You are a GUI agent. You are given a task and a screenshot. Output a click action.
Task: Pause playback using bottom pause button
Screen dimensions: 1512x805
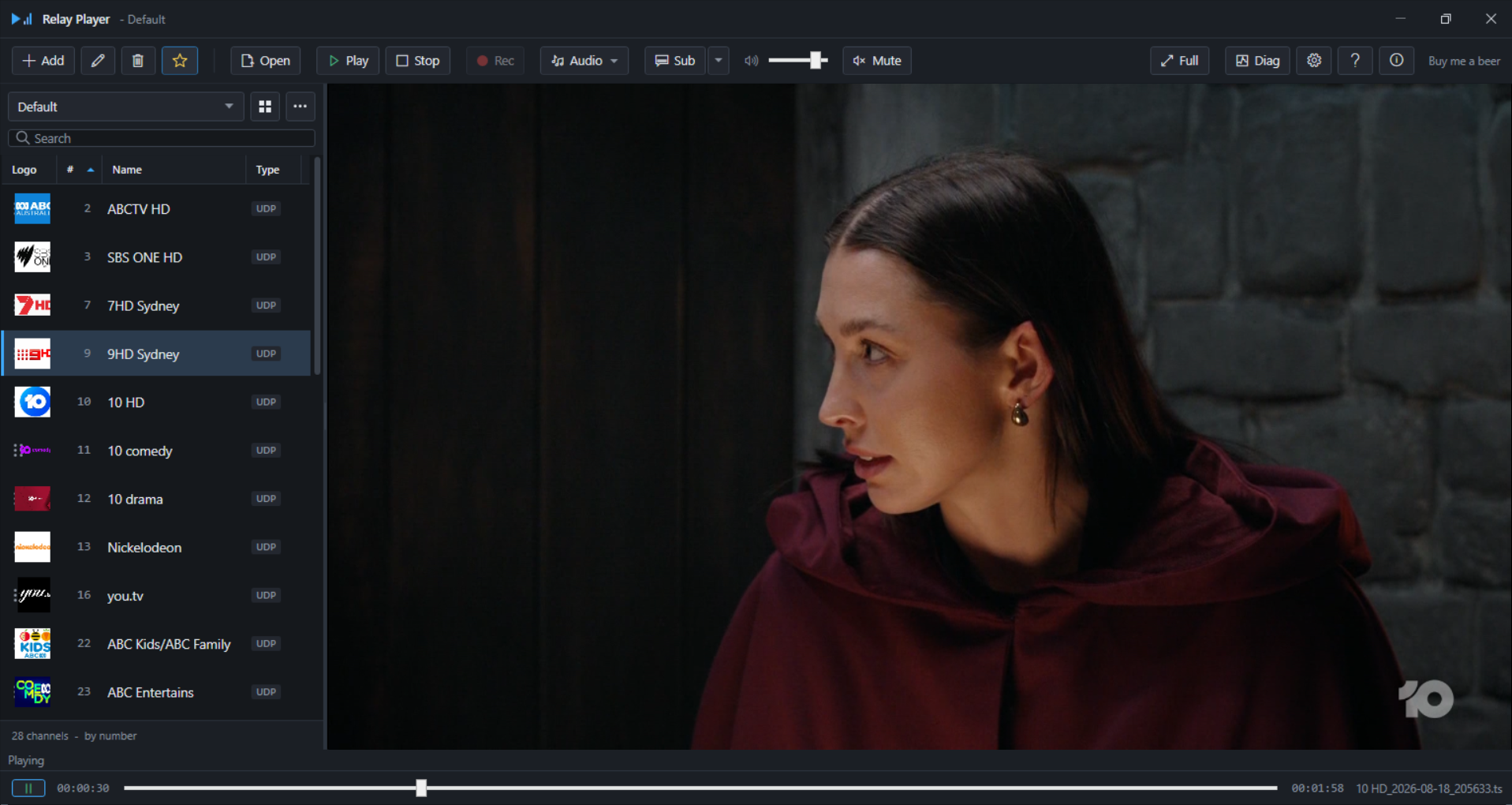(x=28, y=788)
